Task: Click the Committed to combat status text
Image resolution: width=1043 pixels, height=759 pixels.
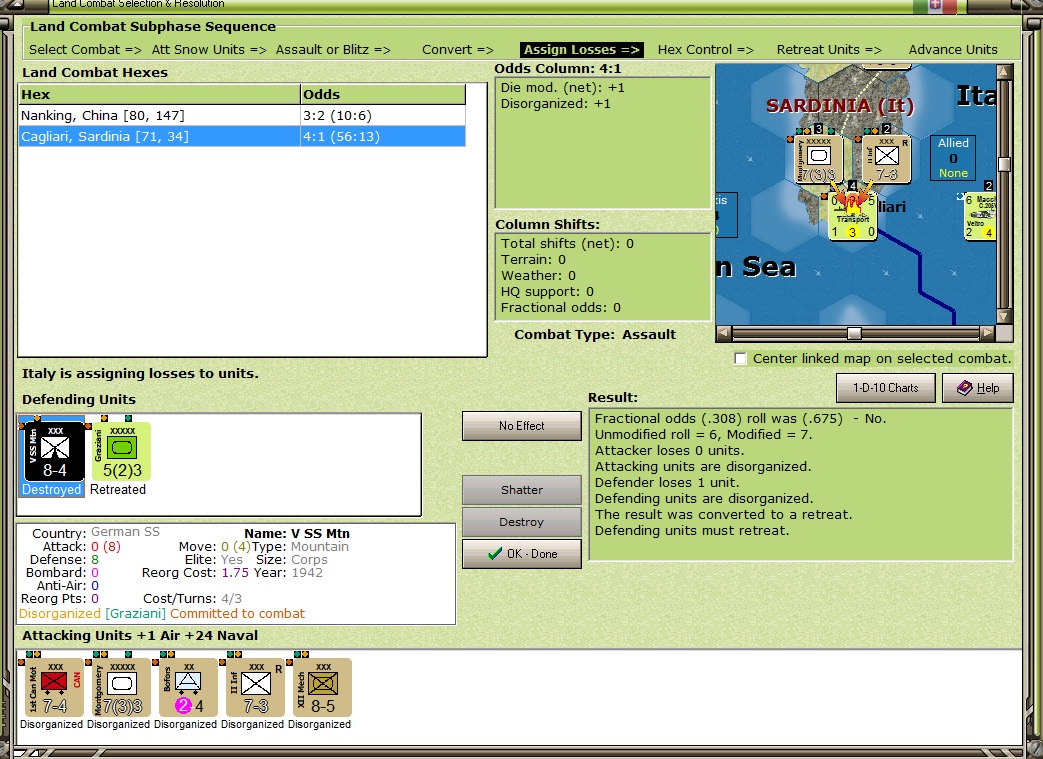Action: (x=237, y=613)
